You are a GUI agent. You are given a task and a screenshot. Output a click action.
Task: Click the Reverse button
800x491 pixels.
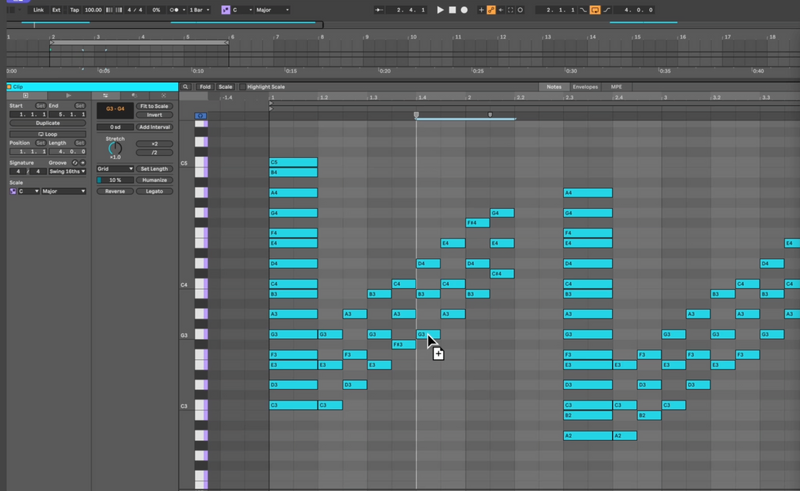(x=115, y=191)
